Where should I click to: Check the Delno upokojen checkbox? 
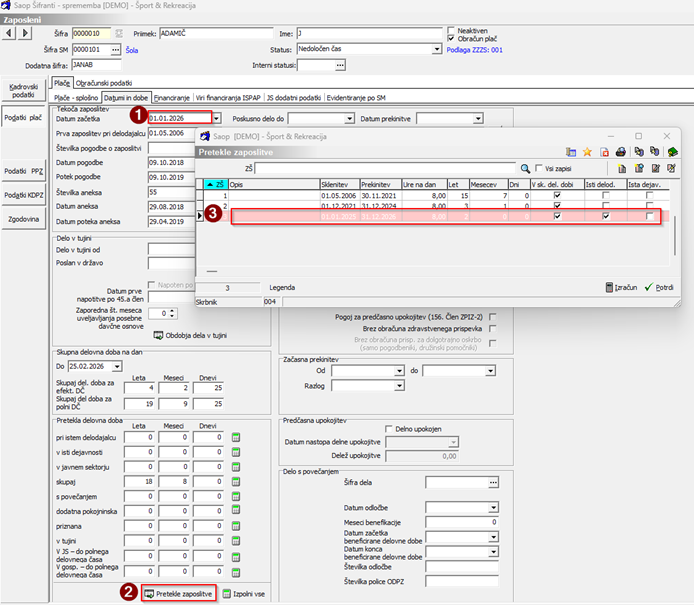pos(389,429)
